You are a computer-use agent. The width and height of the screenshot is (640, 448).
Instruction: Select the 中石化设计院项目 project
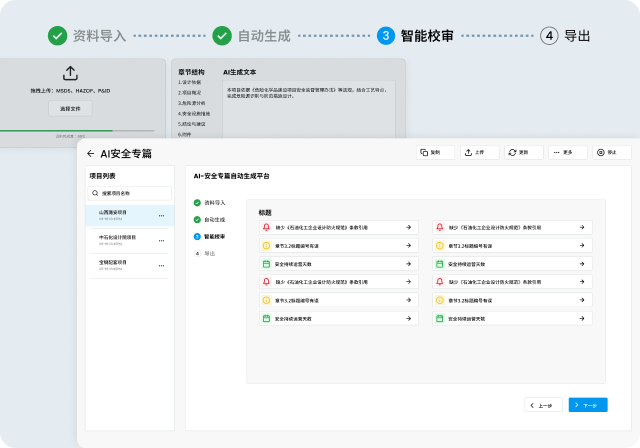(x=130, y=240)
